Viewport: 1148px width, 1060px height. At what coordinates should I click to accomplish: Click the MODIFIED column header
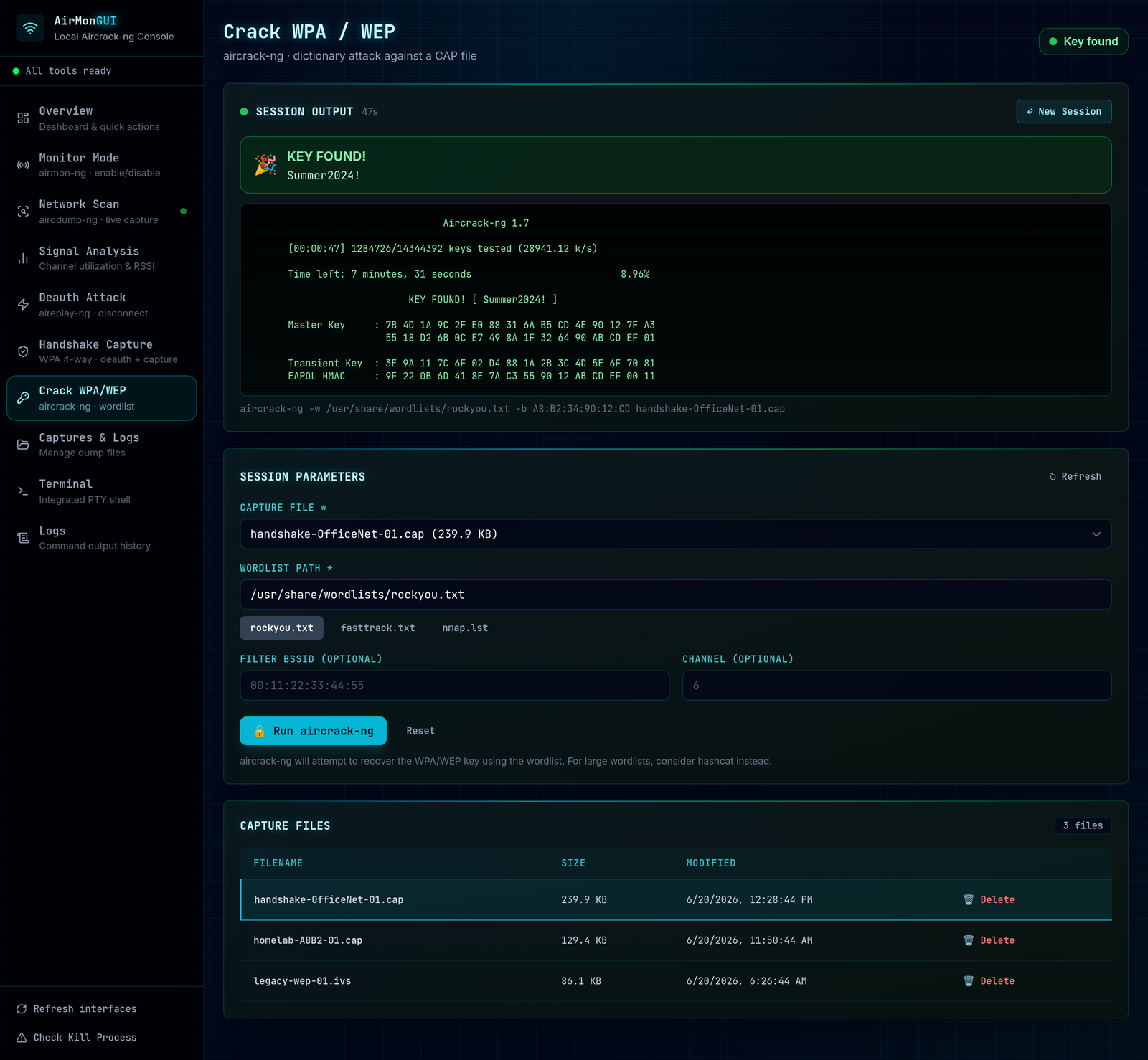click(x=711, y=863)
